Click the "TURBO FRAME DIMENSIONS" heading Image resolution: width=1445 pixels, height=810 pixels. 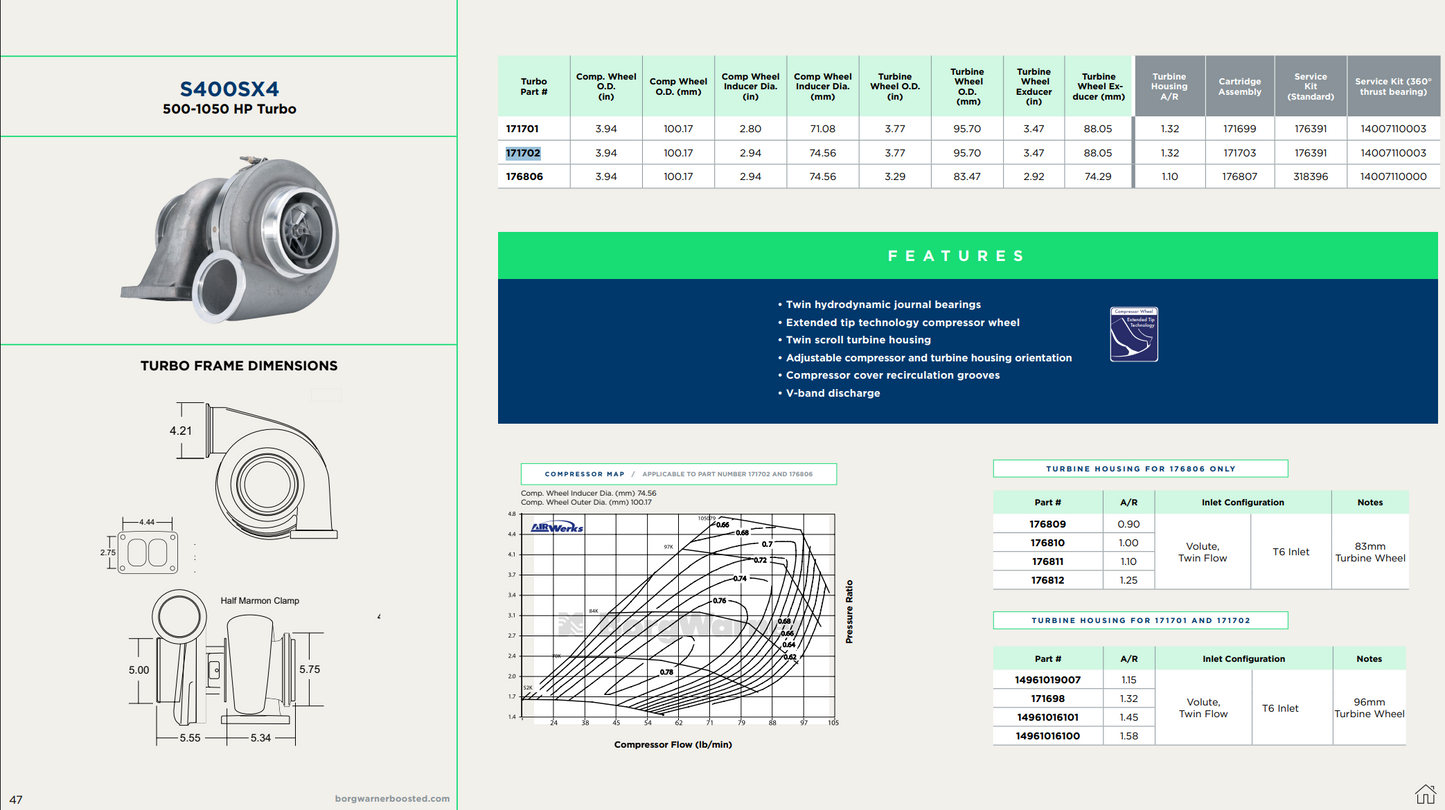click(x=239, y=366)
